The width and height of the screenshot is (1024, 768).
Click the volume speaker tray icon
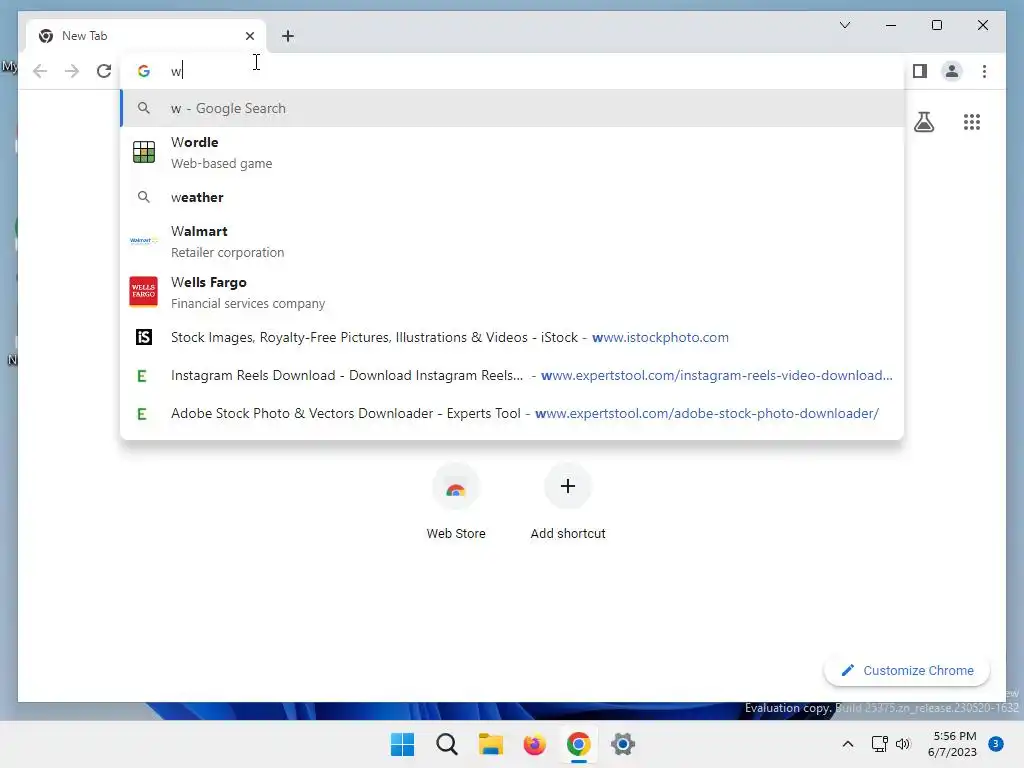pyautogui.click(x=903, y=744)
